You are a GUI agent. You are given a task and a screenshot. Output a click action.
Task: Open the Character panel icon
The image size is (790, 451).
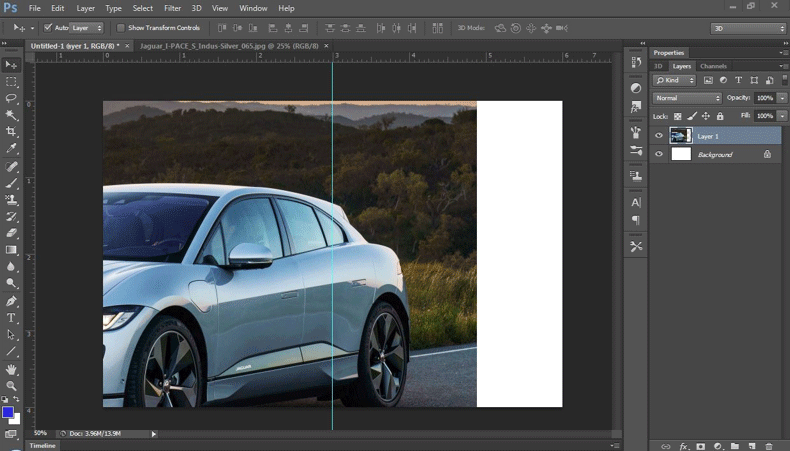click(636, 203)
